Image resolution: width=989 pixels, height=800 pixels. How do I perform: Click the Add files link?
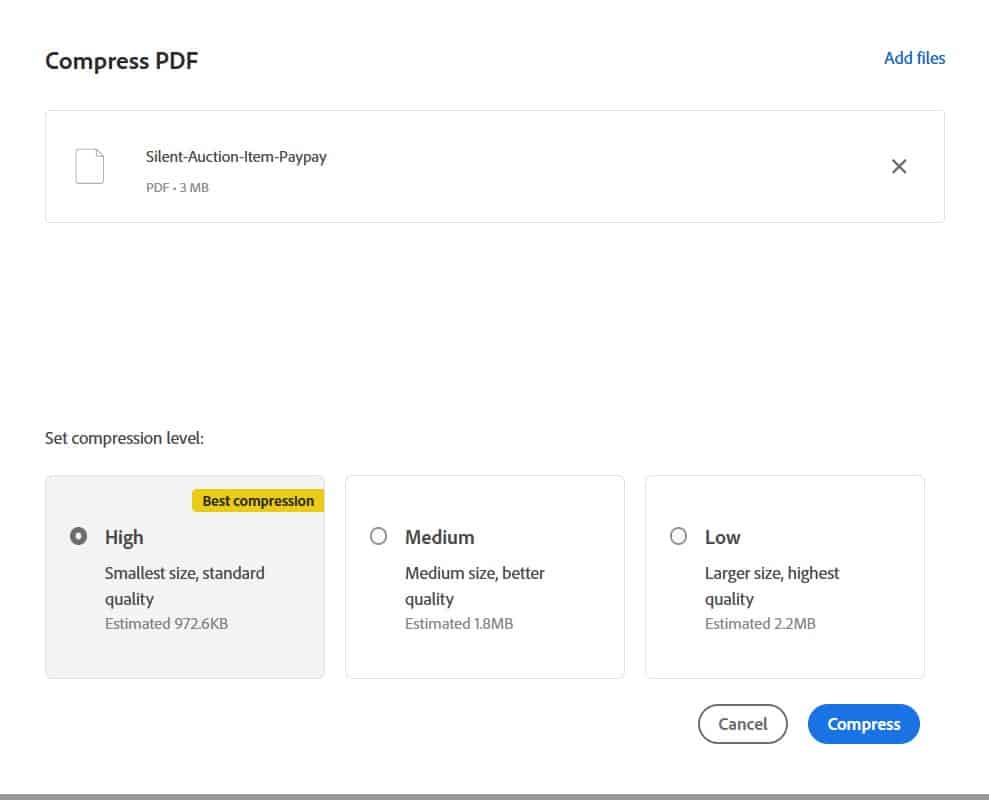(x=914, y=58)
